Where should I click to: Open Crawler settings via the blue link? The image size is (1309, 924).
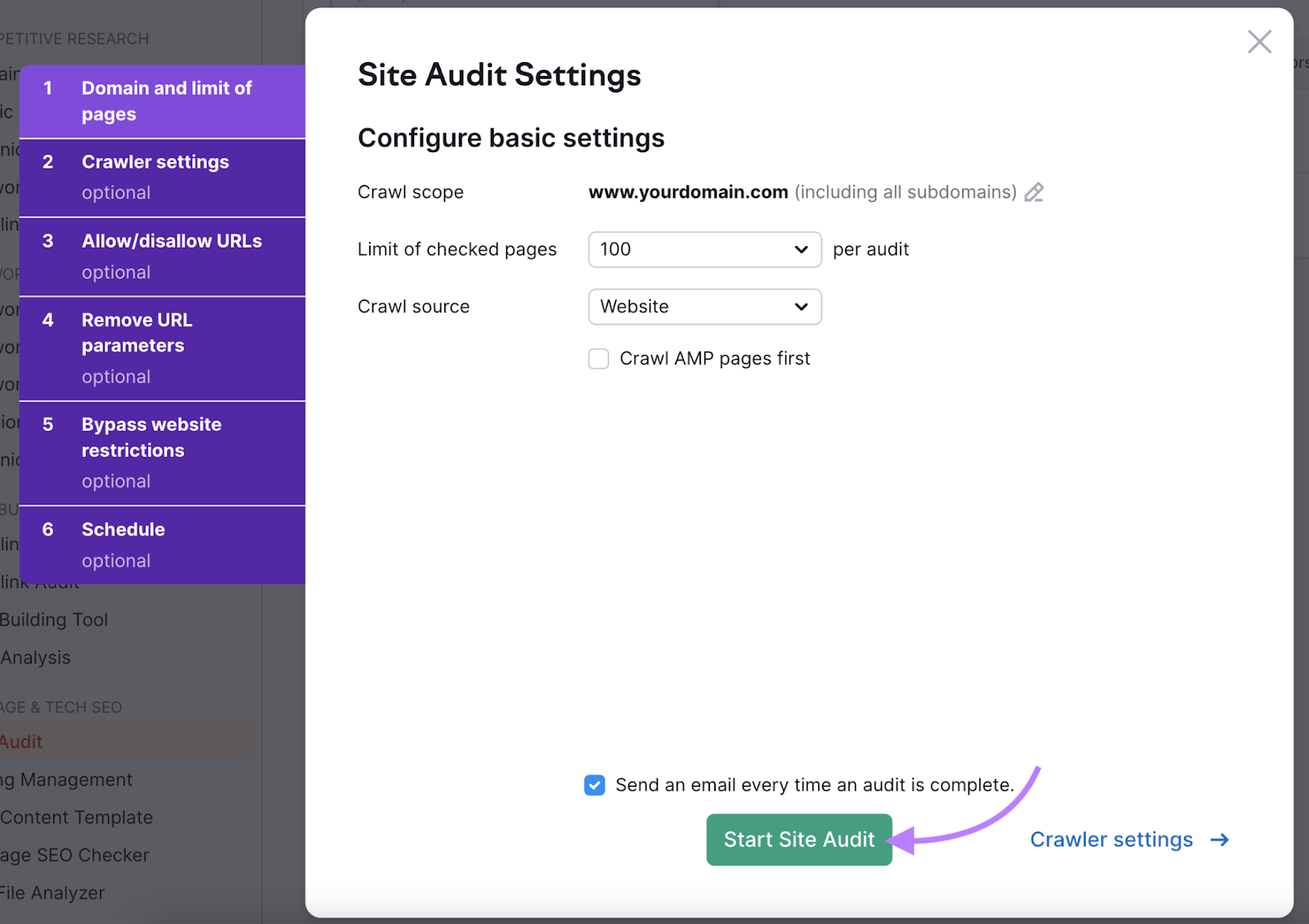click(x=1111, y=839)
